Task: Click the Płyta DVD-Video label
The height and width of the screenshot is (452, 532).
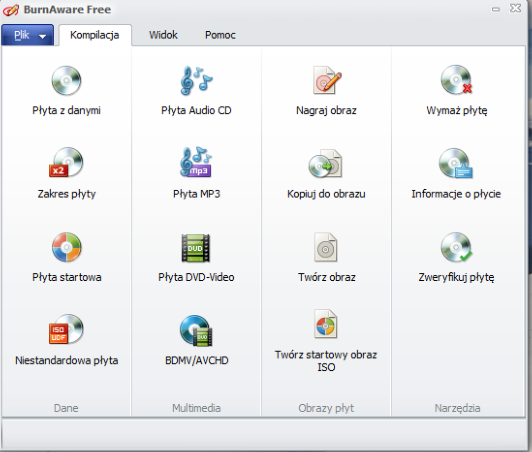Action: (x=196, y=277)
